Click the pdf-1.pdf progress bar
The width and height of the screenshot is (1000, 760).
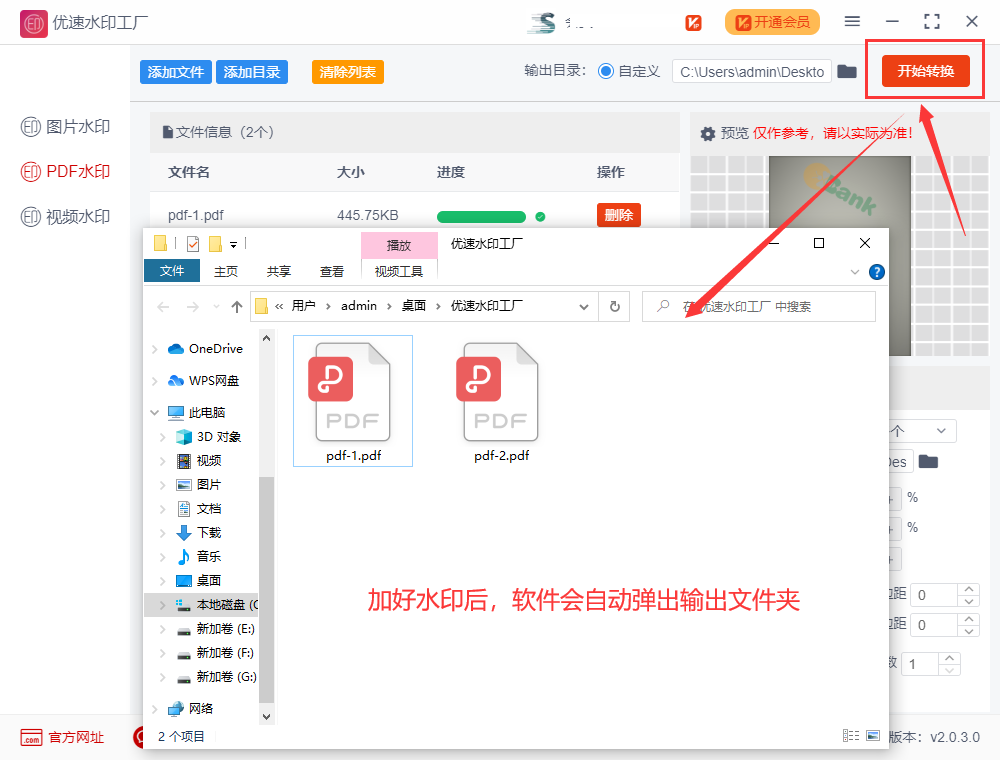click(482, 217)
